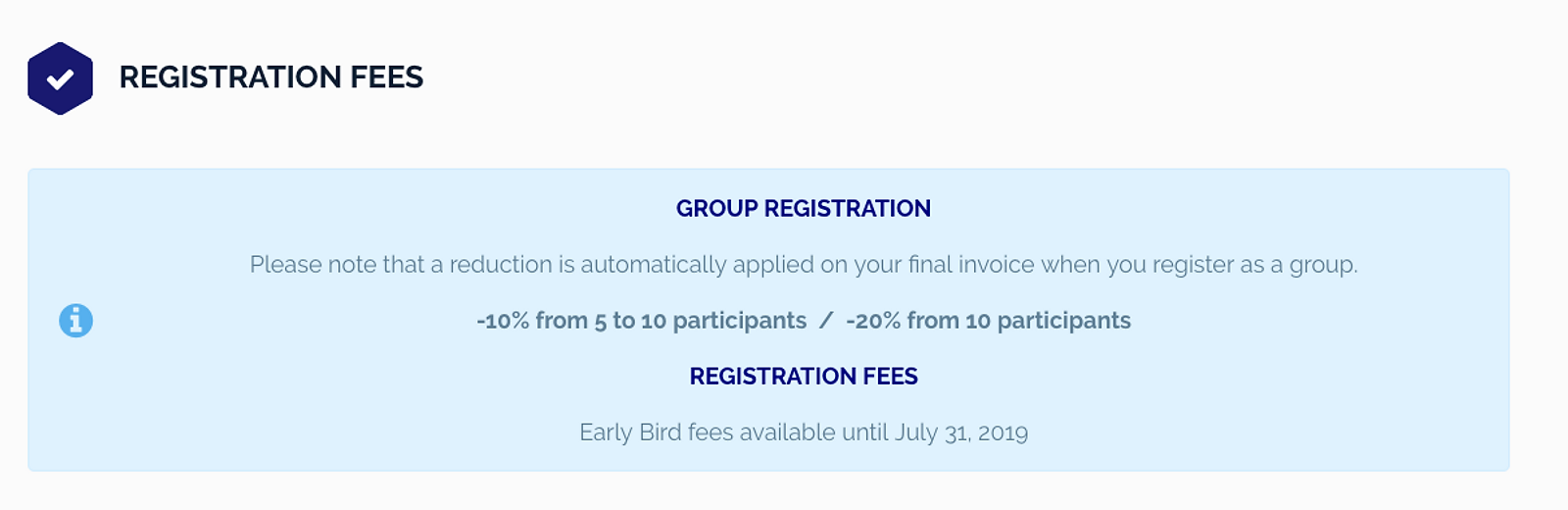Click the Early Bird fees availability line
1568x510 pixels.
[804, 433]
